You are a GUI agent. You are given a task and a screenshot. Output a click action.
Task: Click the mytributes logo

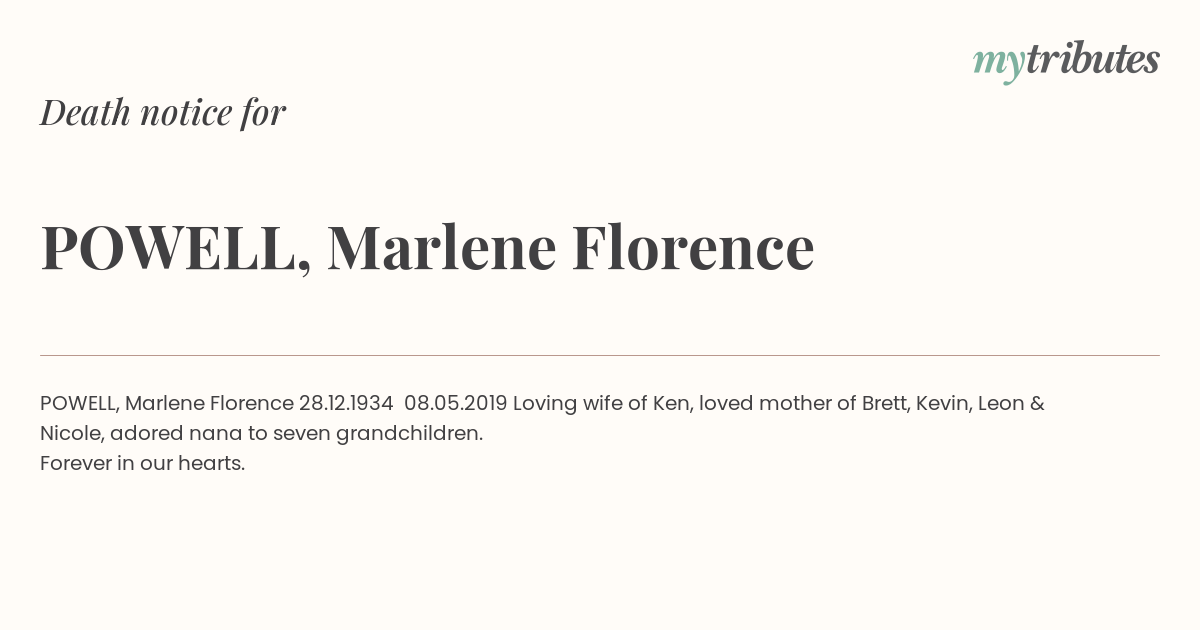1066,61
